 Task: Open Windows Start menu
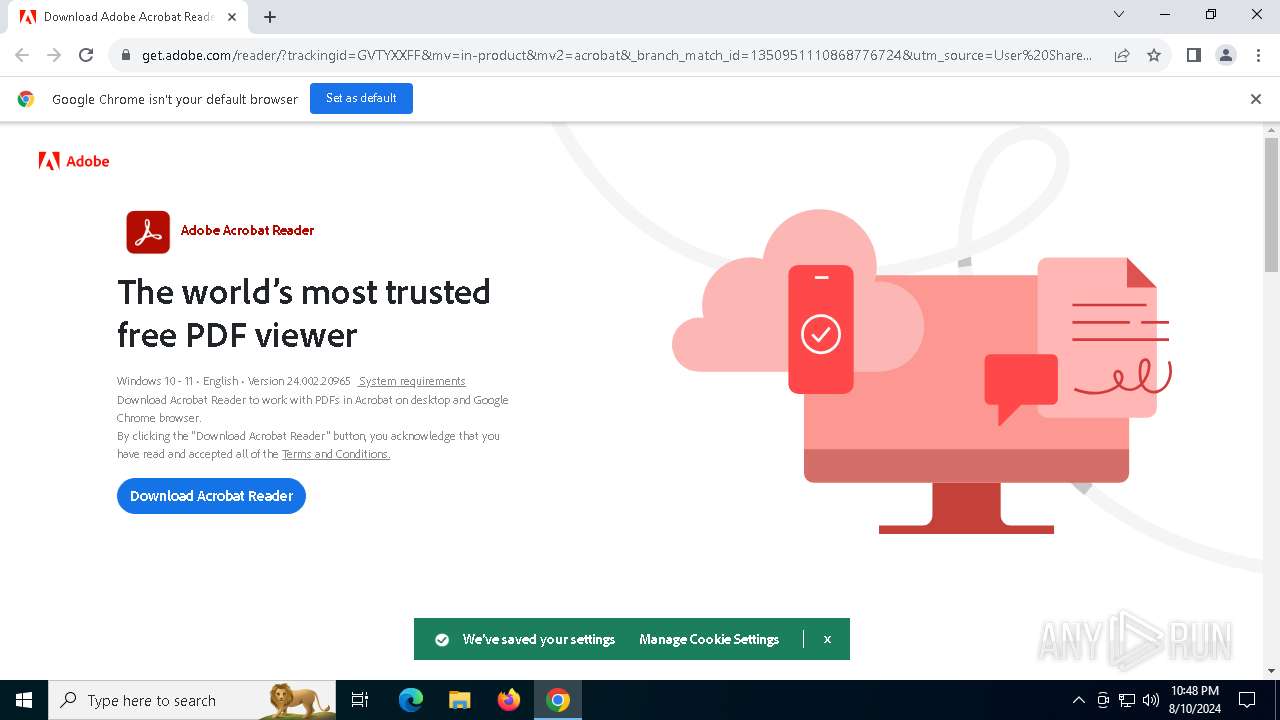click(x=24, y=700)
